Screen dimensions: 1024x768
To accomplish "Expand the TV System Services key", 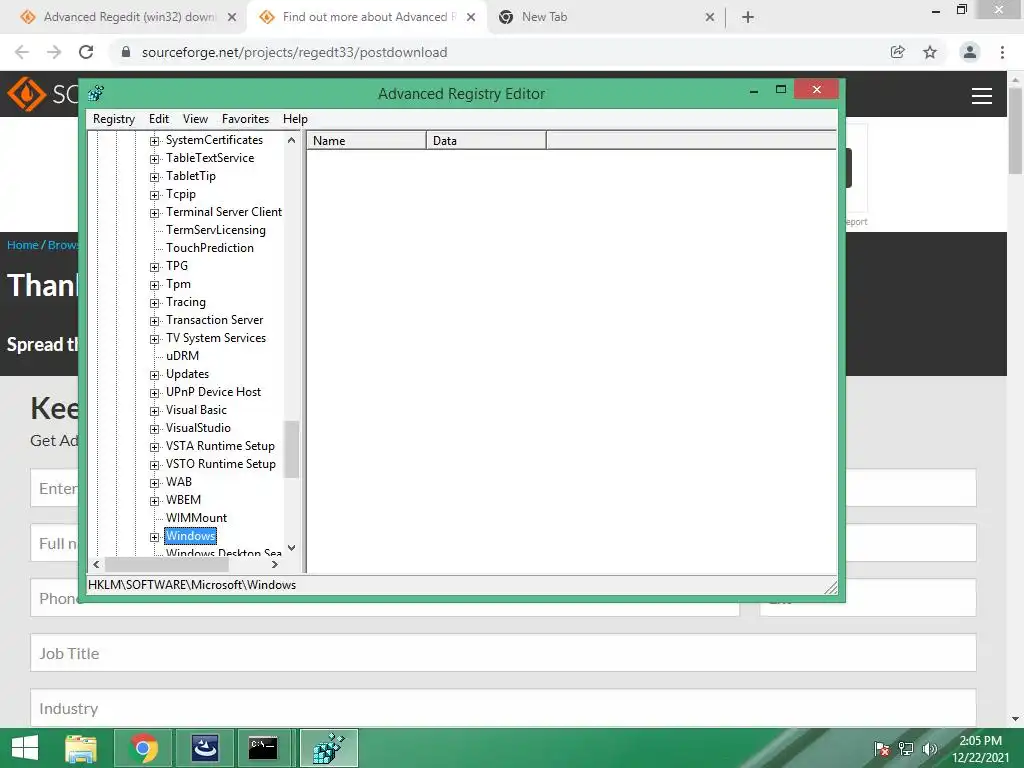I will coord(154,339).
